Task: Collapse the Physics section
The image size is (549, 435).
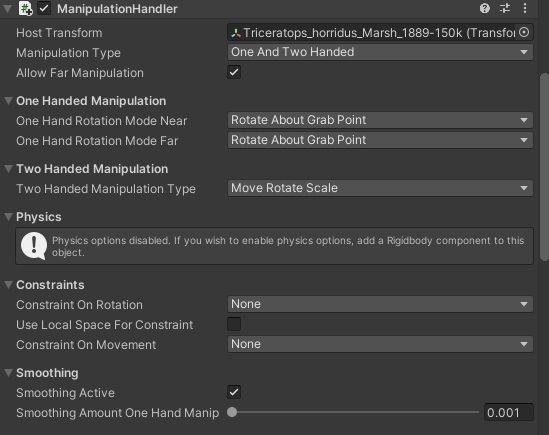Action: coord(8,217)
